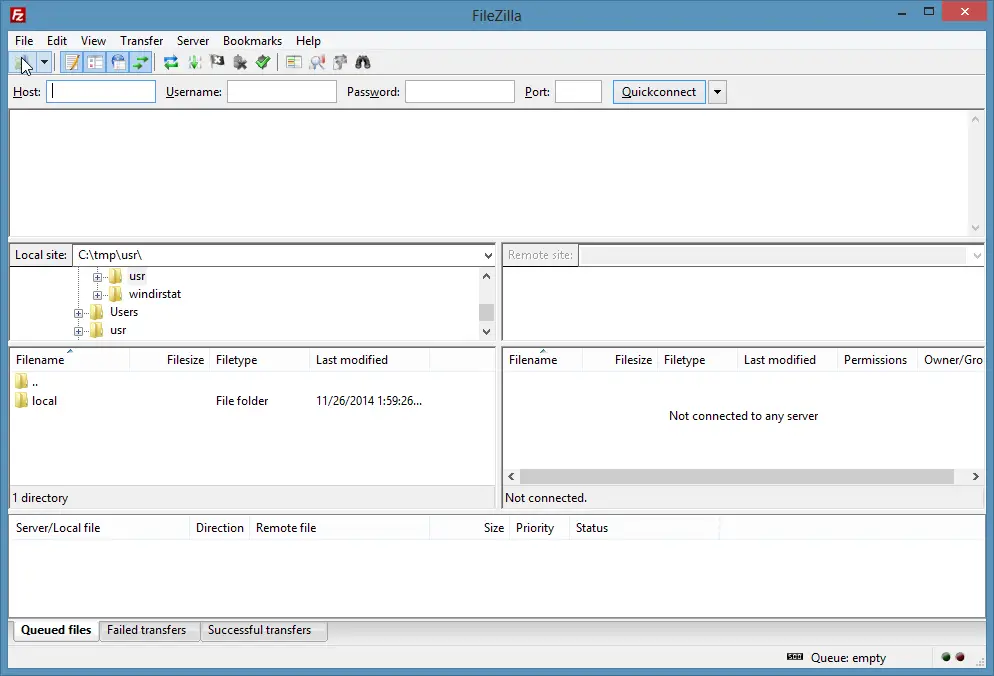The height and width of the screenshot is (676, 994).
Task: Click the queue's Direction column header
Action: tap(219, 528)
